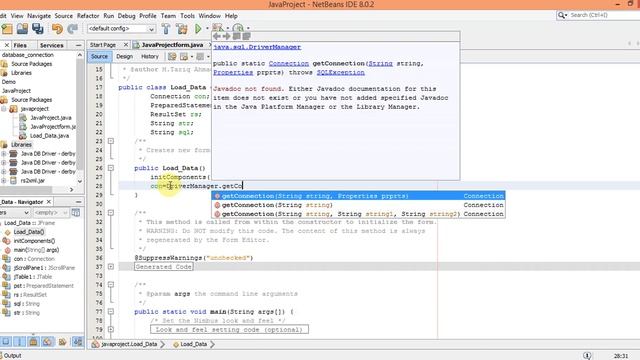
Task: Expand the look and feel fold at line 79
Action: [111, 329]
